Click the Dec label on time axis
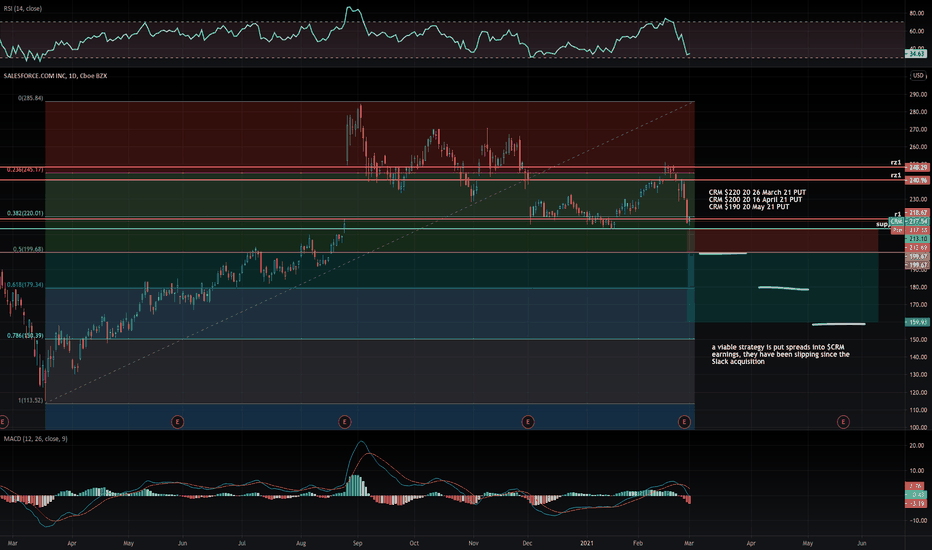932x550 pixels. pos(527,543)
